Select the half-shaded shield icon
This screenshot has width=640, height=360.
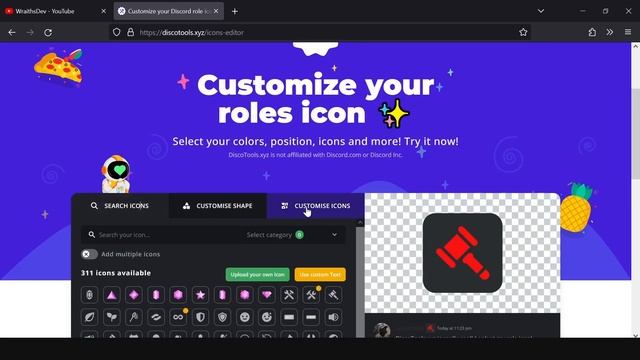(200, 317)
